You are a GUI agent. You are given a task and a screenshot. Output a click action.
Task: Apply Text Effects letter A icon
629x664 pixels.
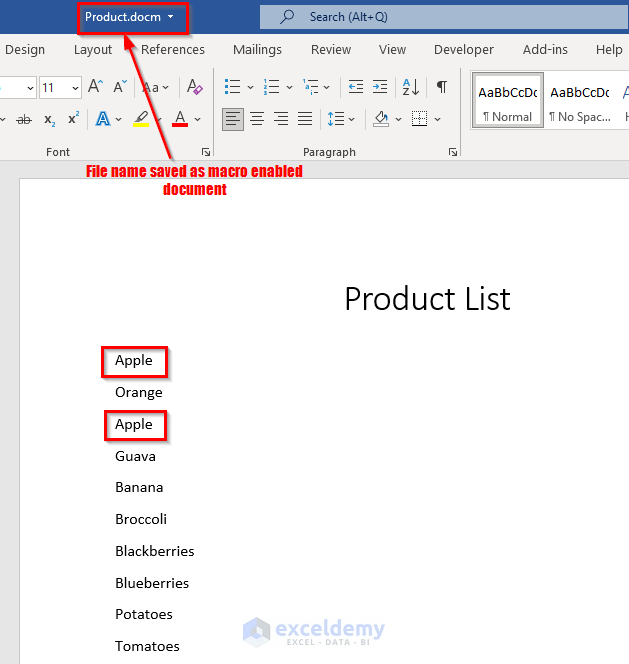(x=103, y=119)
